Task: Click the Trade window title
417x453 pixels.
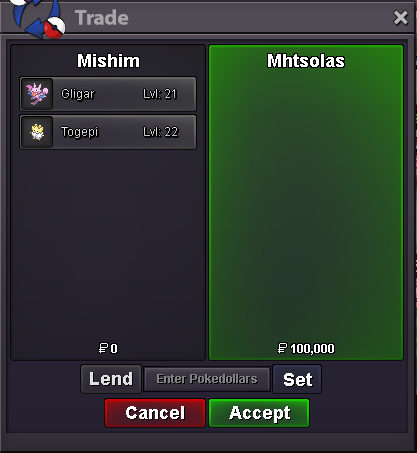Action: [x=102, y=18]
